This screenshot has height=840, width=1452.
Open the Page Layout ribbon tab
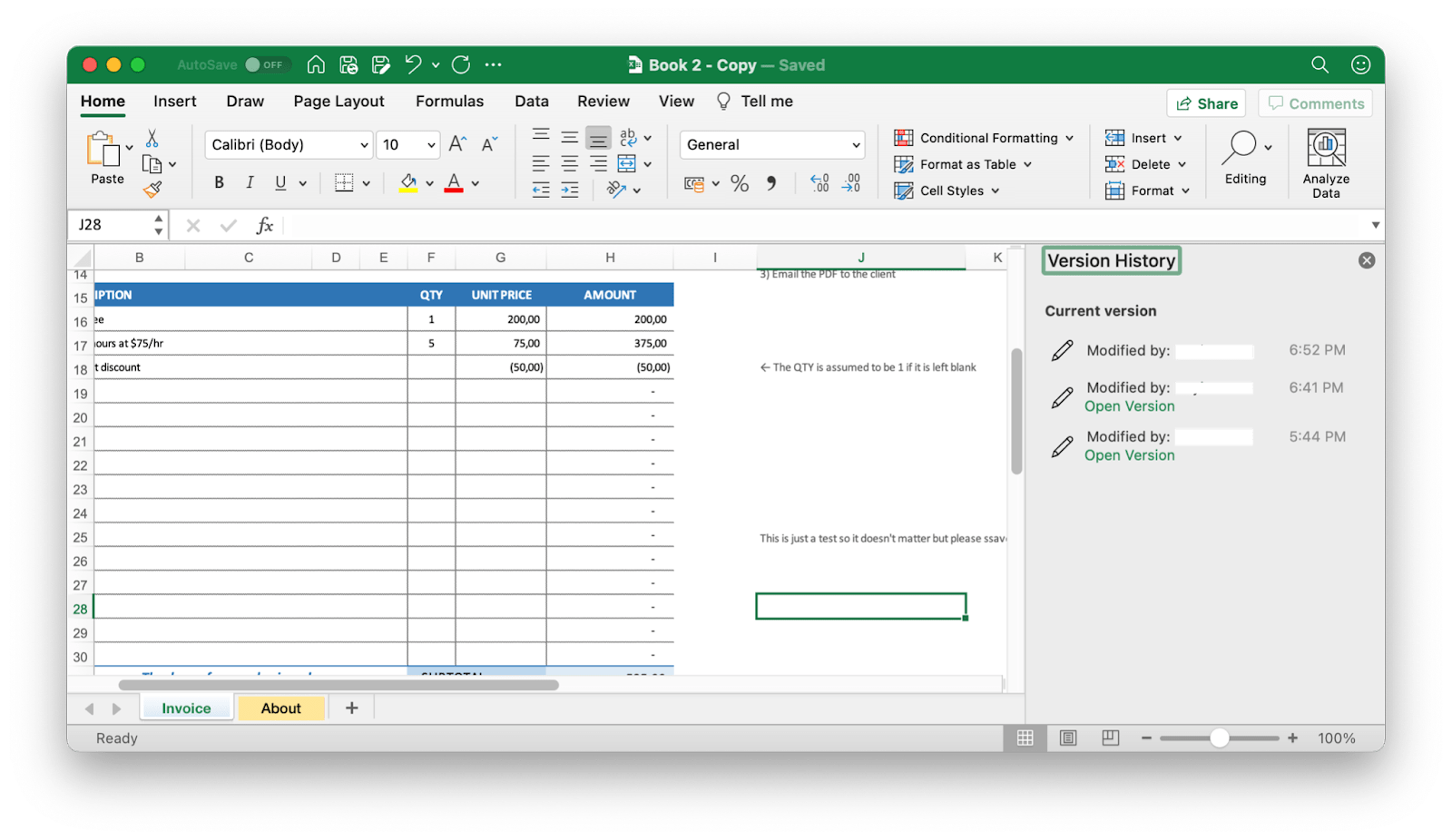click(338, 102)
